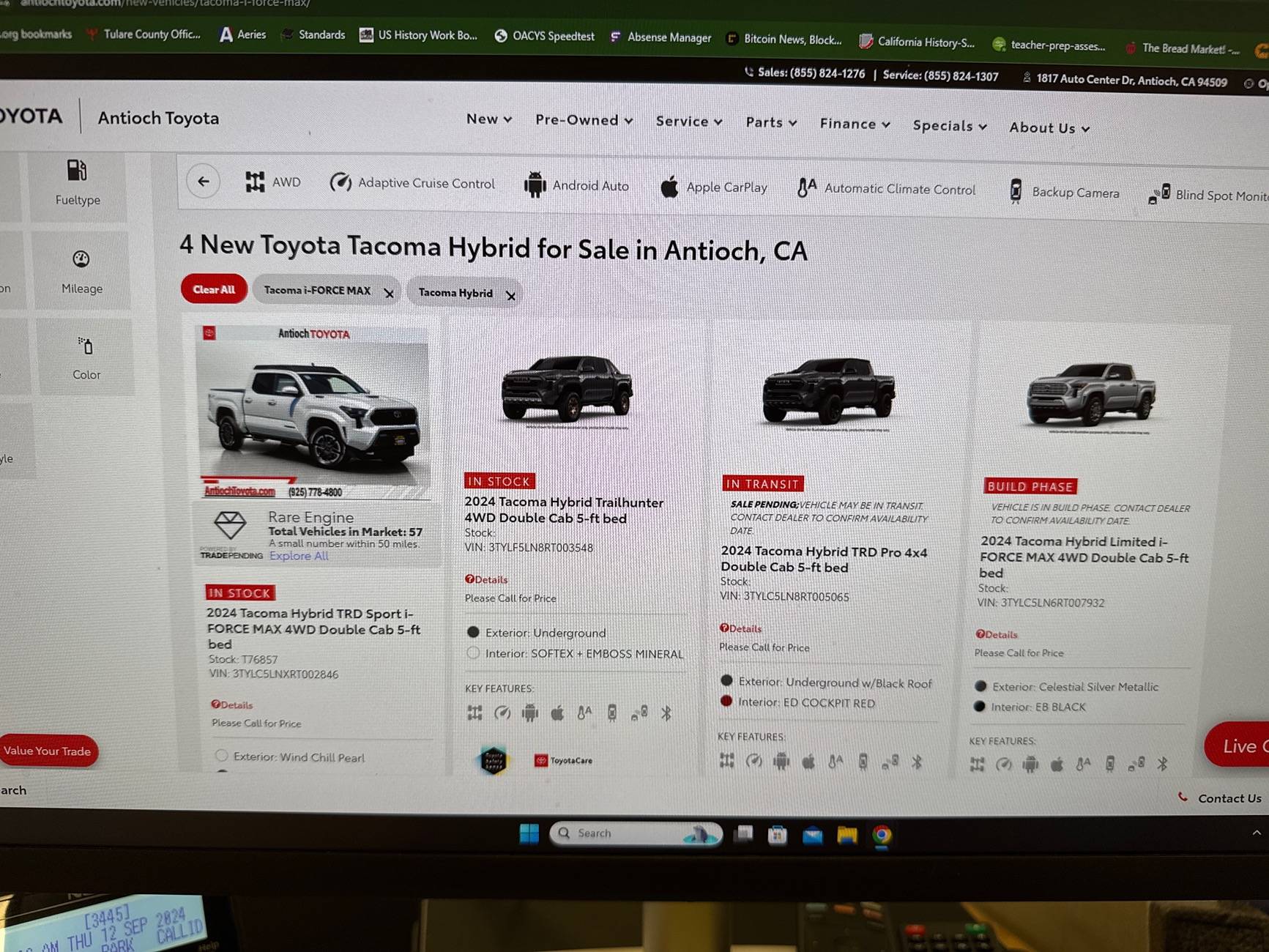Screen dimensions: 1269x952
Task: Click the Underground exterior color swatch on Trailhunter
Action: pos(473,632)
